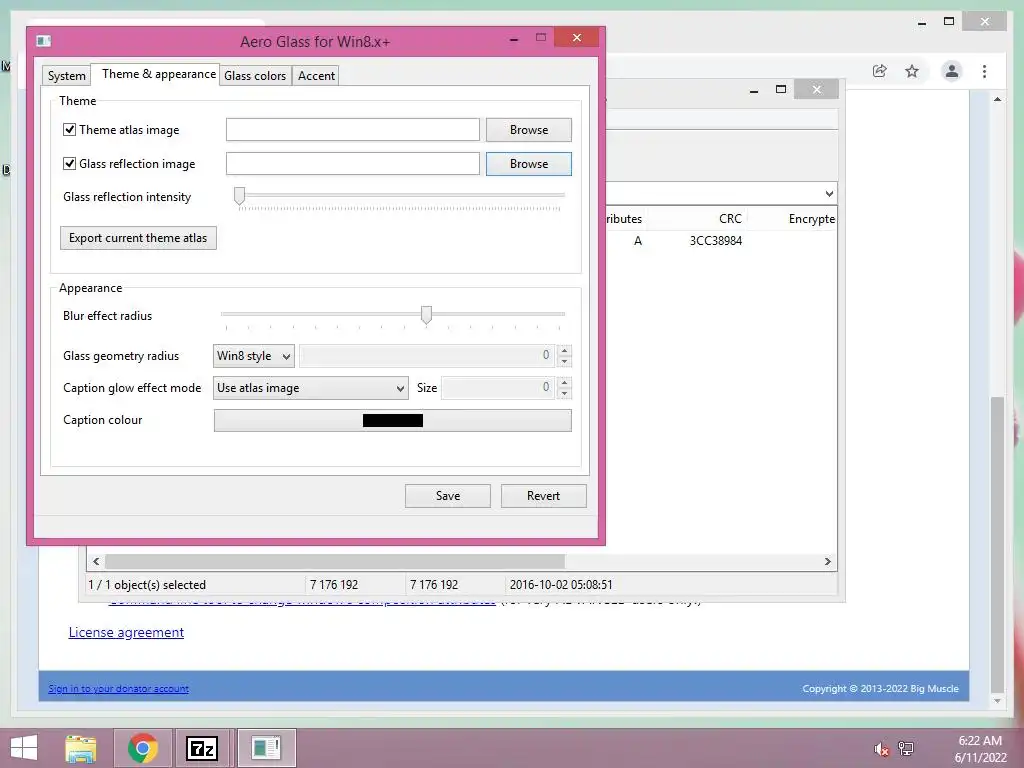
Task: Click the Blur effect radius slider handle
Action: point(426,315)
